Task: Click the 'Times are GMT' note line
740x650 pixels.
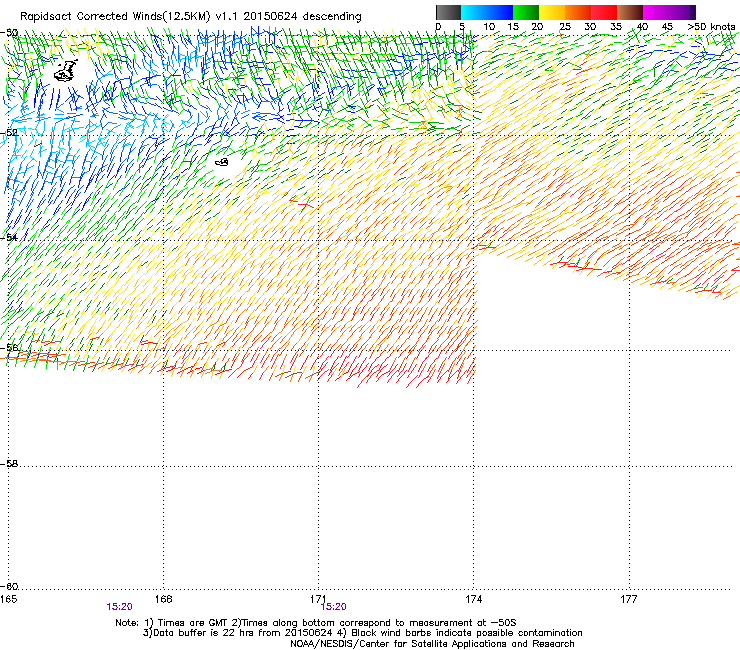Action: [x=315, y=623]
